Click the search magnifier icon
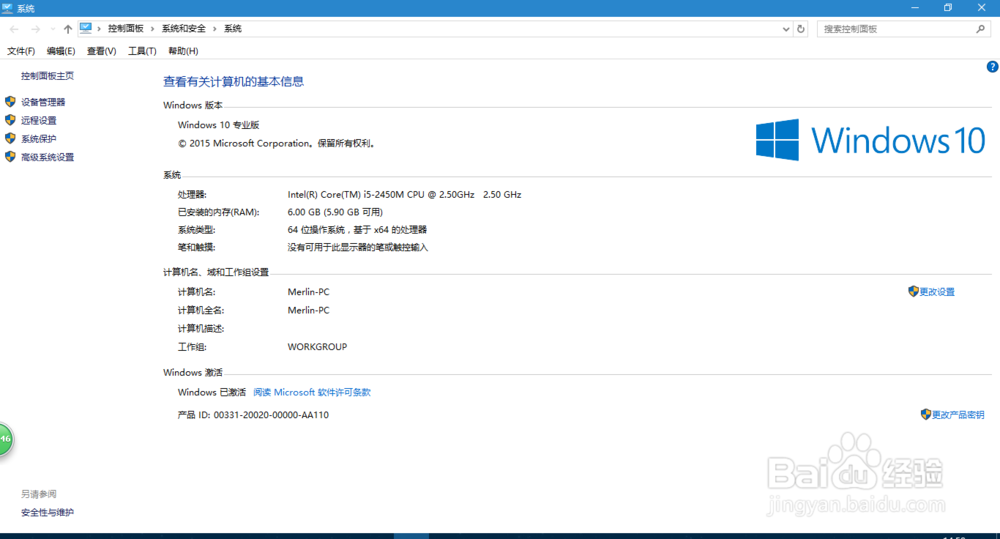 (980, 29)
